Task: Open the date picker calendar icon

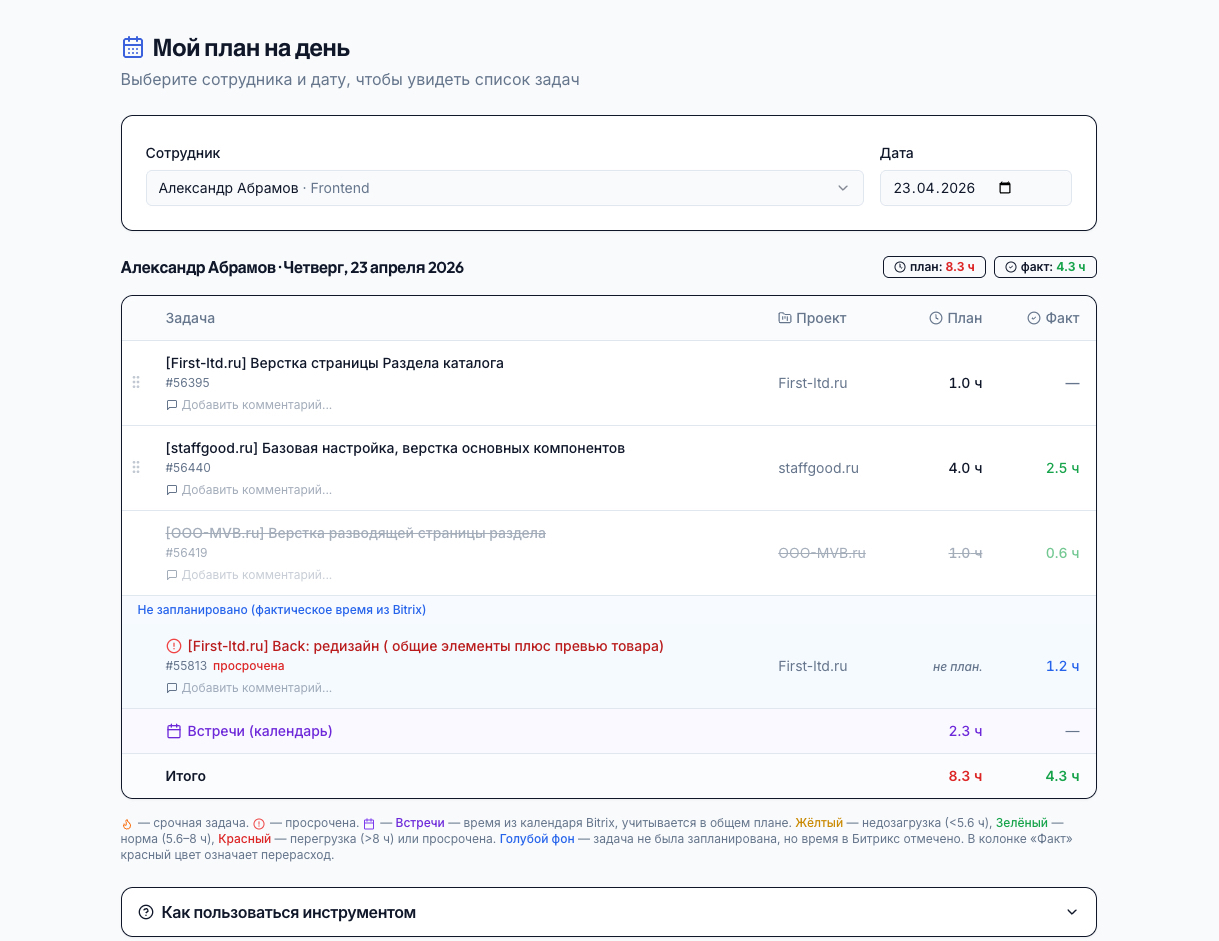Action: (1005, 188)
